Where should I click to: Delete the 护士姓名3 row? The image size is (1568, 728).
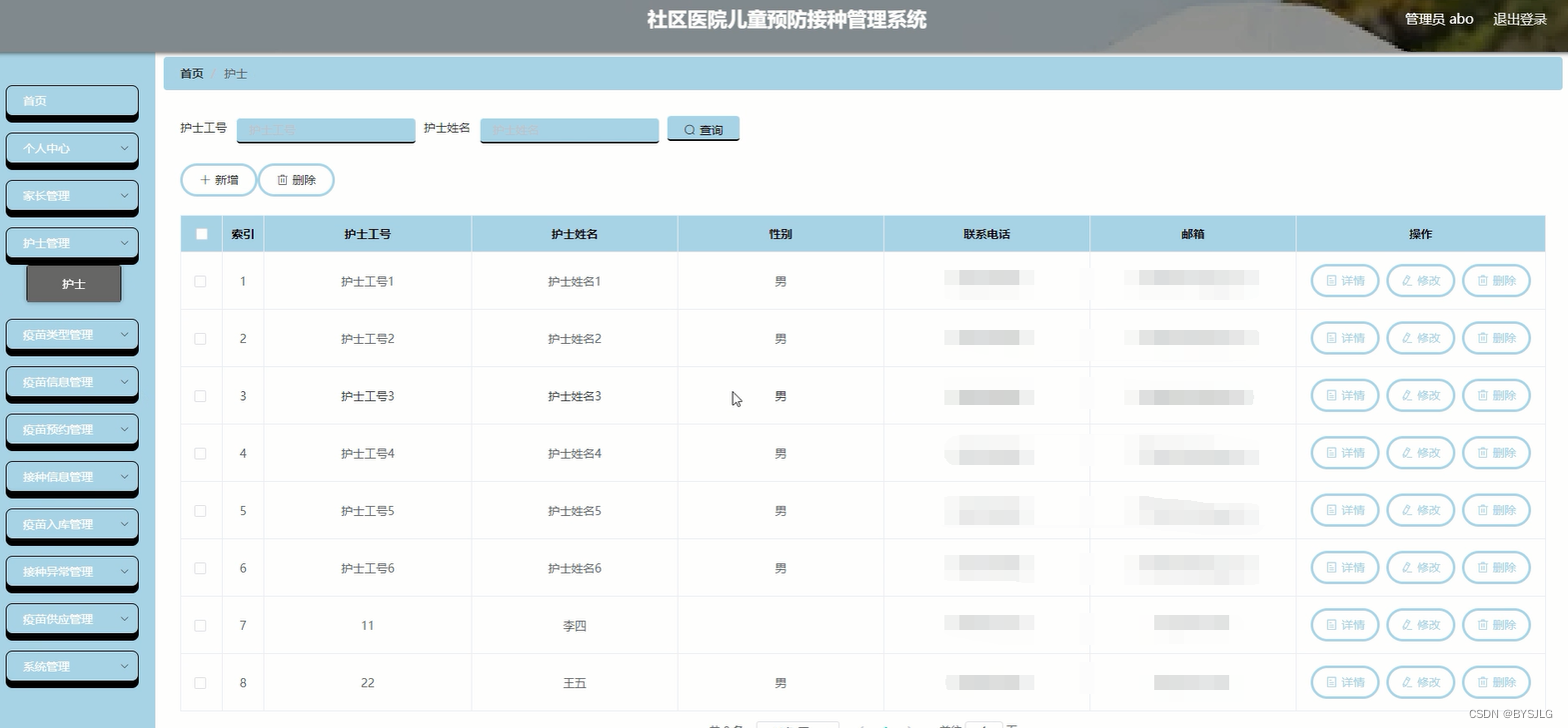coord(1496,396)
